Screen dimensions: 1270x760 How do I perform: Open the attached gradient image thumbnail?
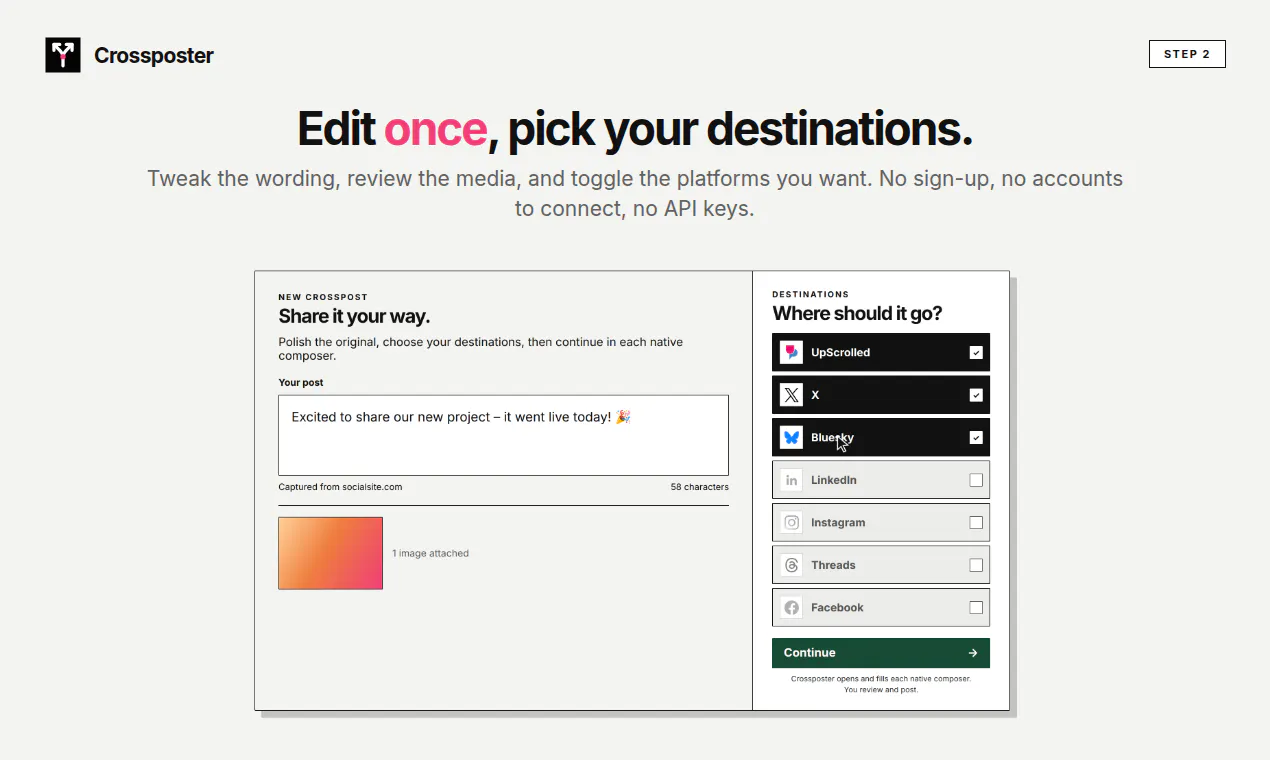(330, 553)
